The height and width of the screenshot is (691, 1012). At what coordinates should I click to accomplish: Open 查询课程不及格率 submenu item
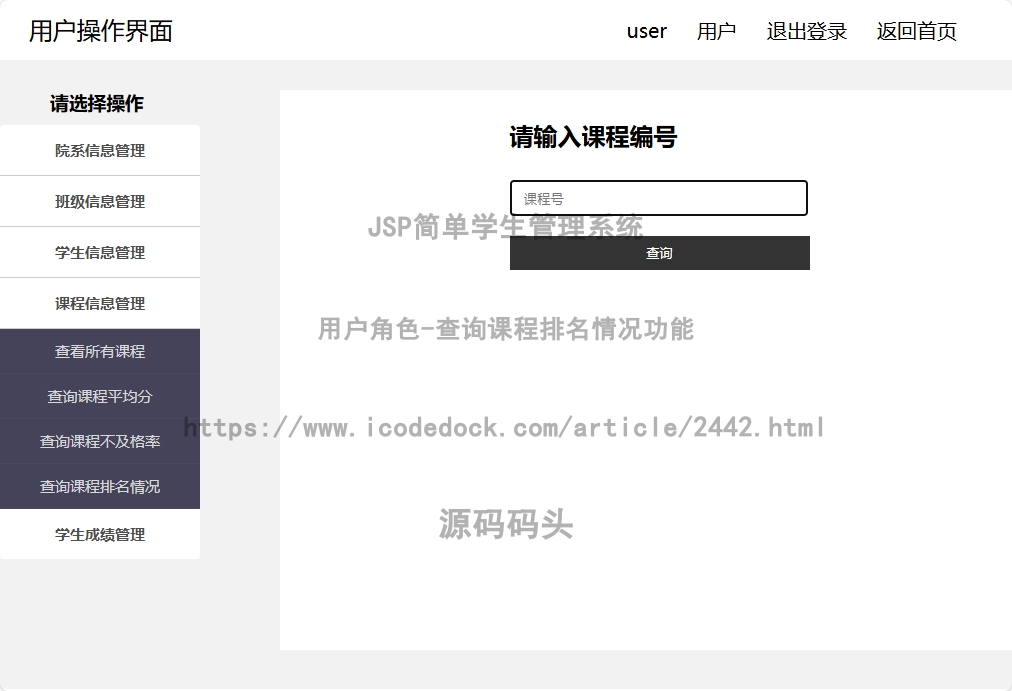[100, 441]
